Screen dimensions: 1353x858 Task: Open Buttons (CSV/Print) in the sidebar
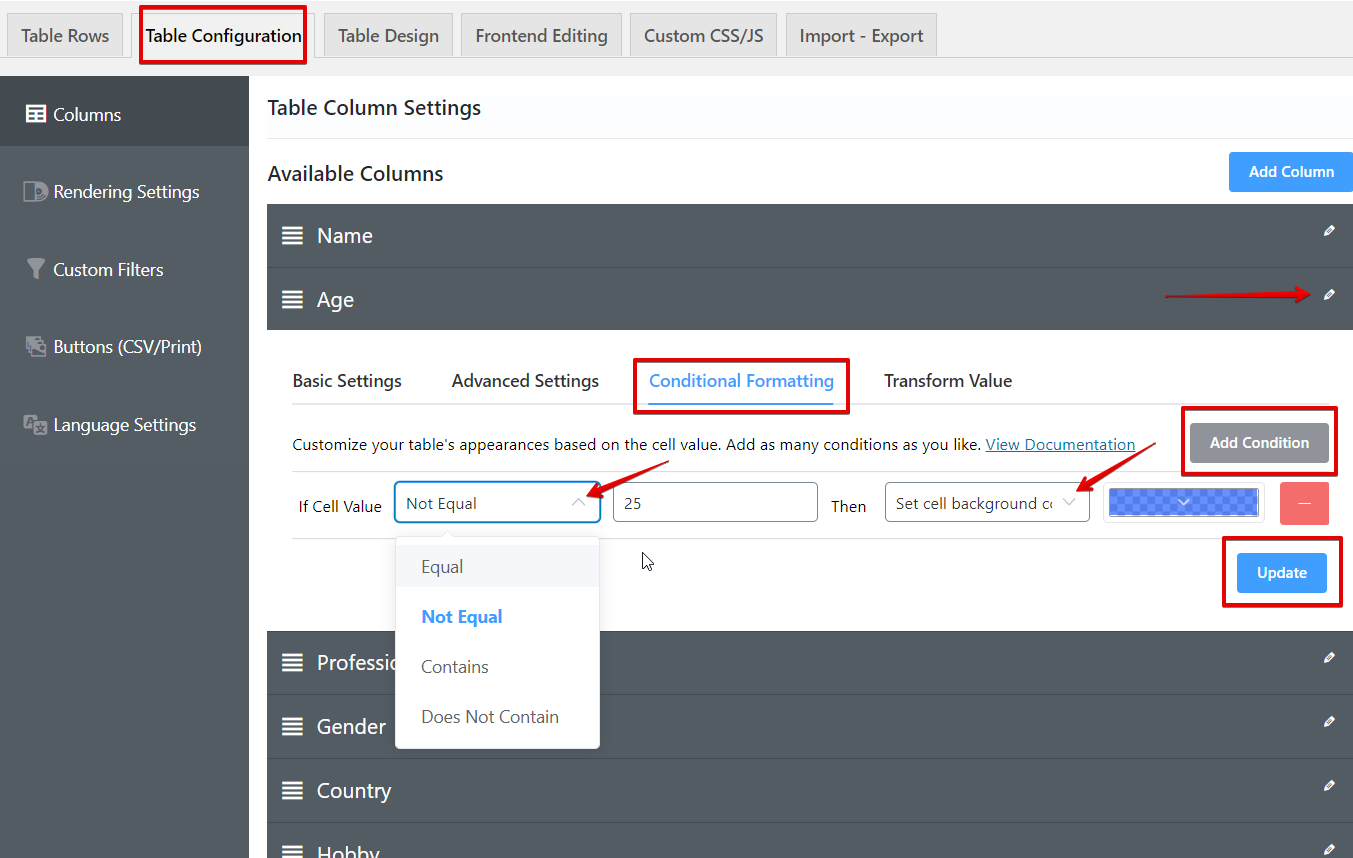click(x=124, y=347)
